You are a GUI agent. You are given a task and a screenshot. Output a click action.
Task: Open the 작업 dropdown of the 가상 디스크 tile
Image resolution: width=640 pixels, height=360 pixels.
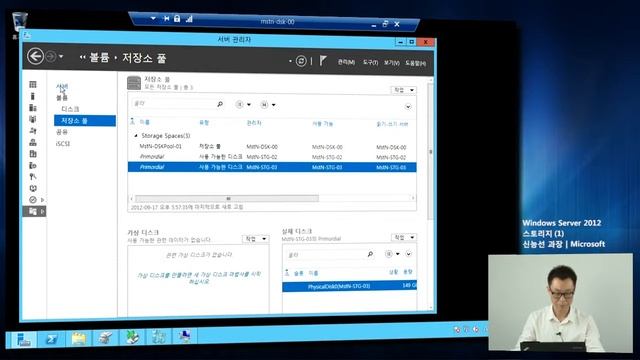click(x=256, y=239)
